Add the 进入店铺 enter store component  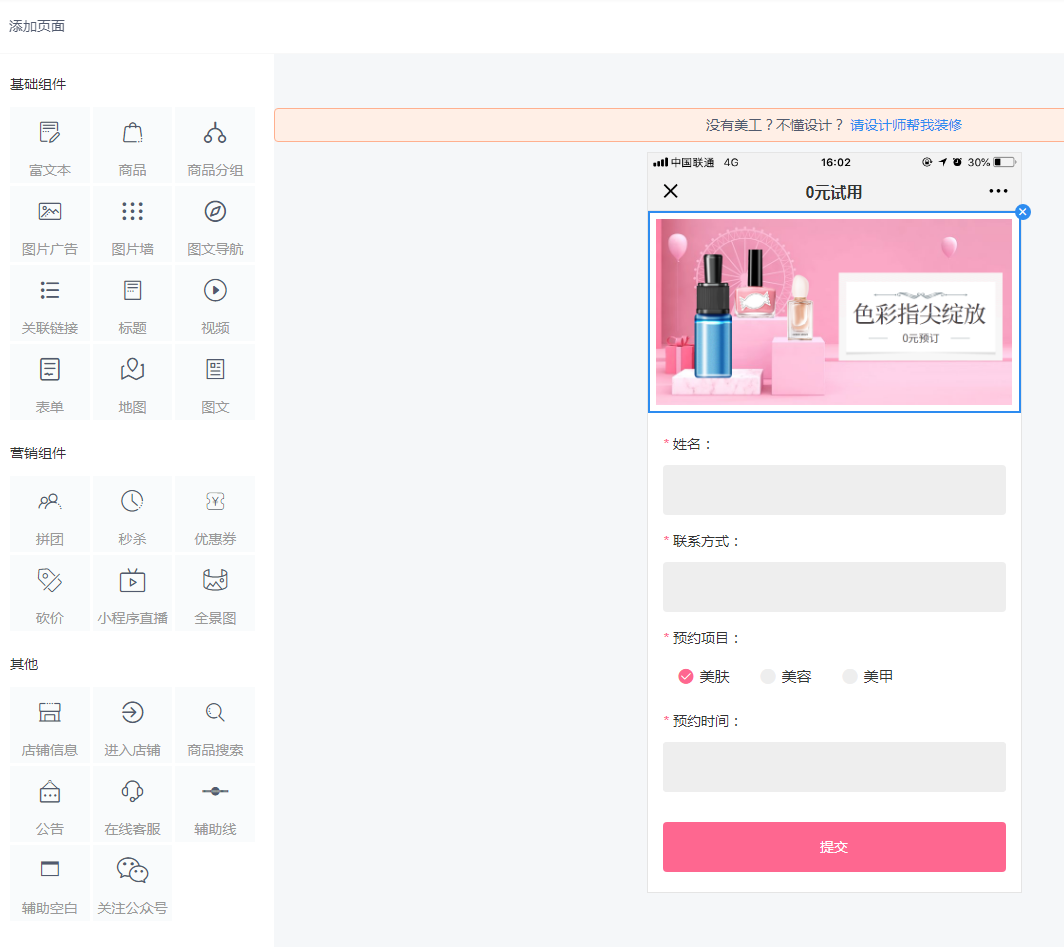click(x=132, y=724)
